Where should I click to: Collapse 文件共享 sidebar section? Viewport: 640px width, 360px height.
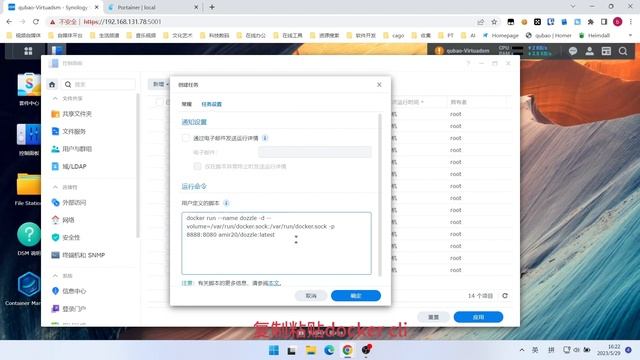(x=55, y=98)
